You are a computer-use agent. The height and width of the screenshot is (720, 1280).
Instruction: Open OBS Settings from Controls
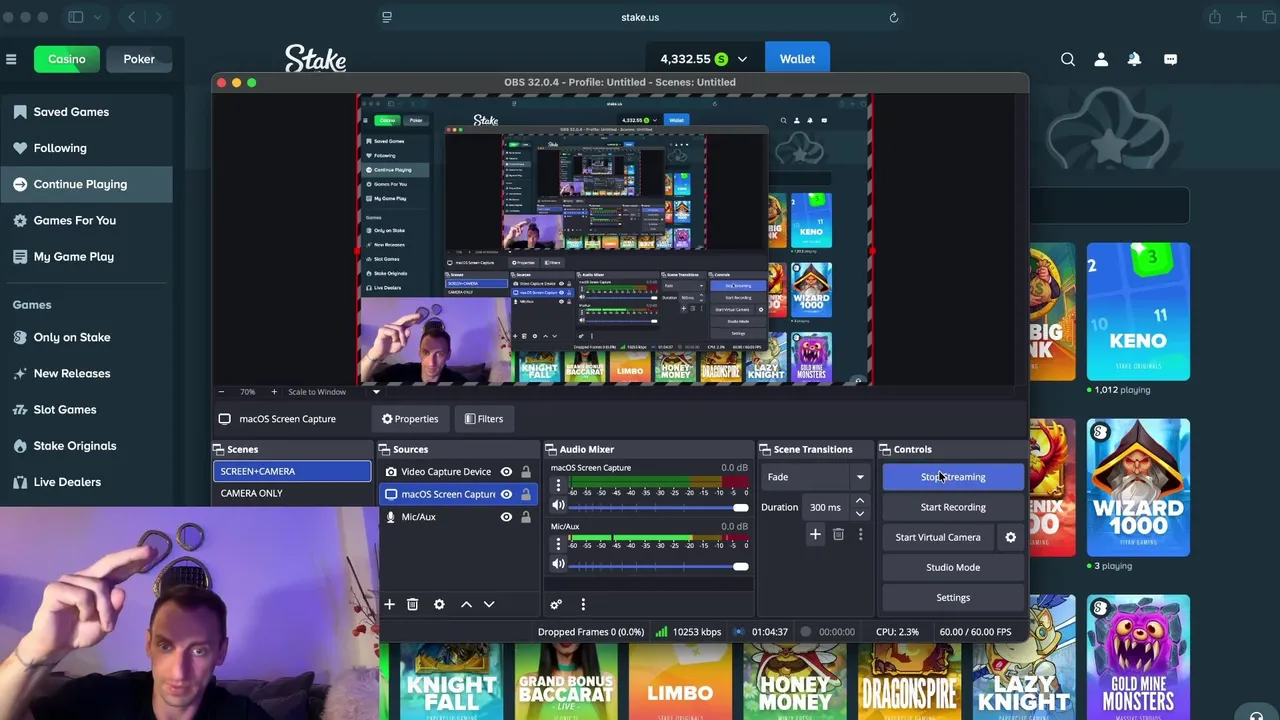point(953,597)
